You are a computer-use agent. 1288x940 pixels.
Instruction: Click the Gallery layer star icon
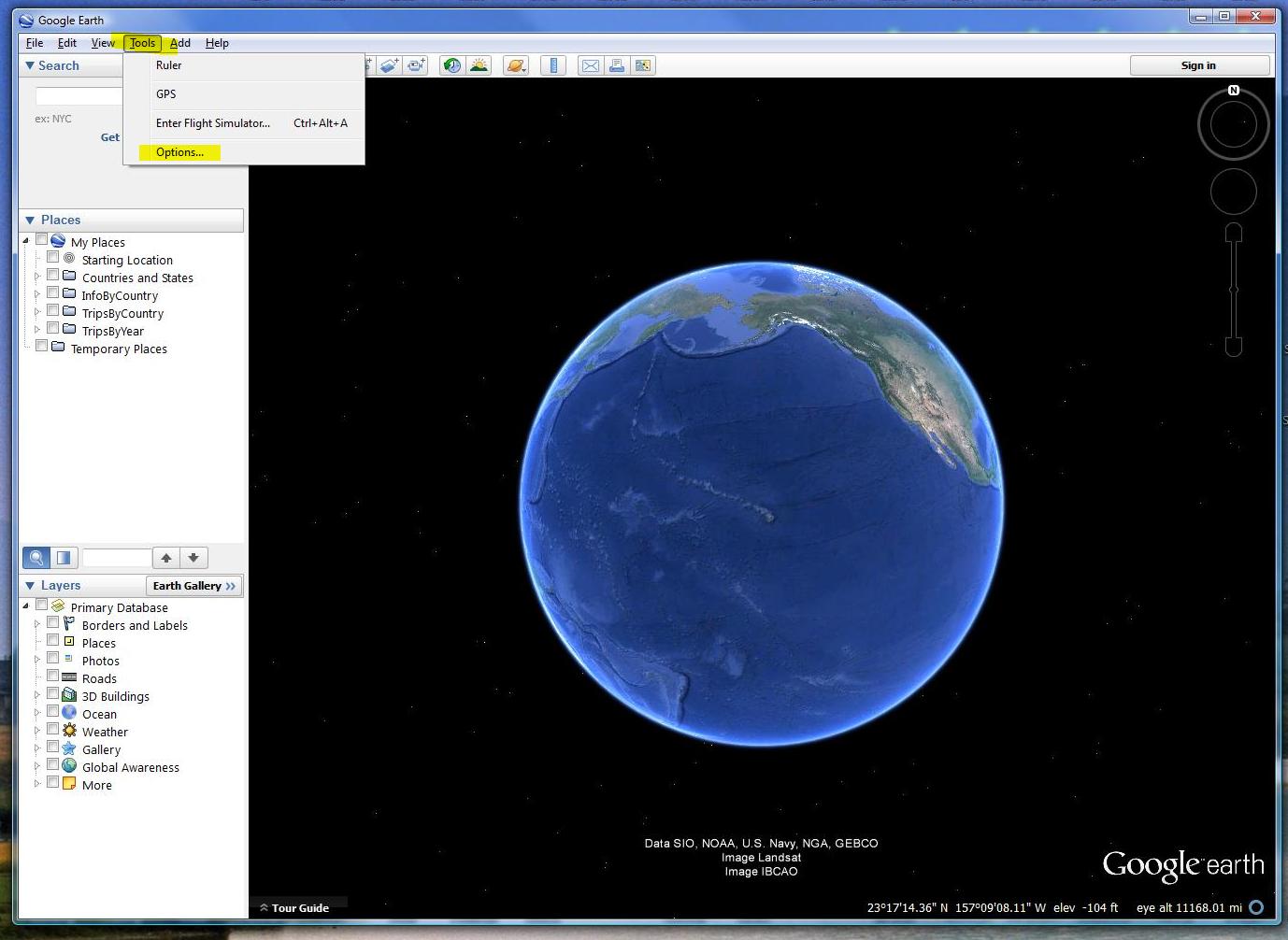pyautogui.click(x=69, y=748)
